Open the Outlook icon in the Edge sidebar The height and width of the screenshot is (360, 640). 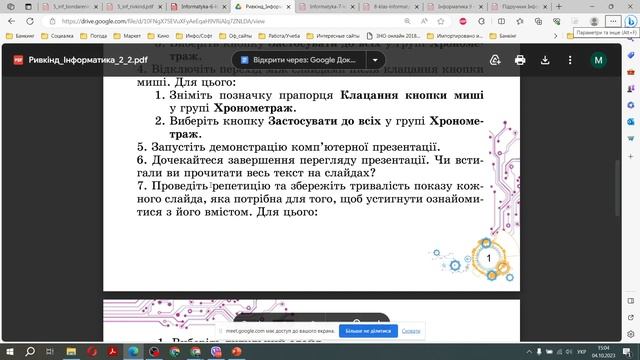pyautogui.click(x=631, y=122)
